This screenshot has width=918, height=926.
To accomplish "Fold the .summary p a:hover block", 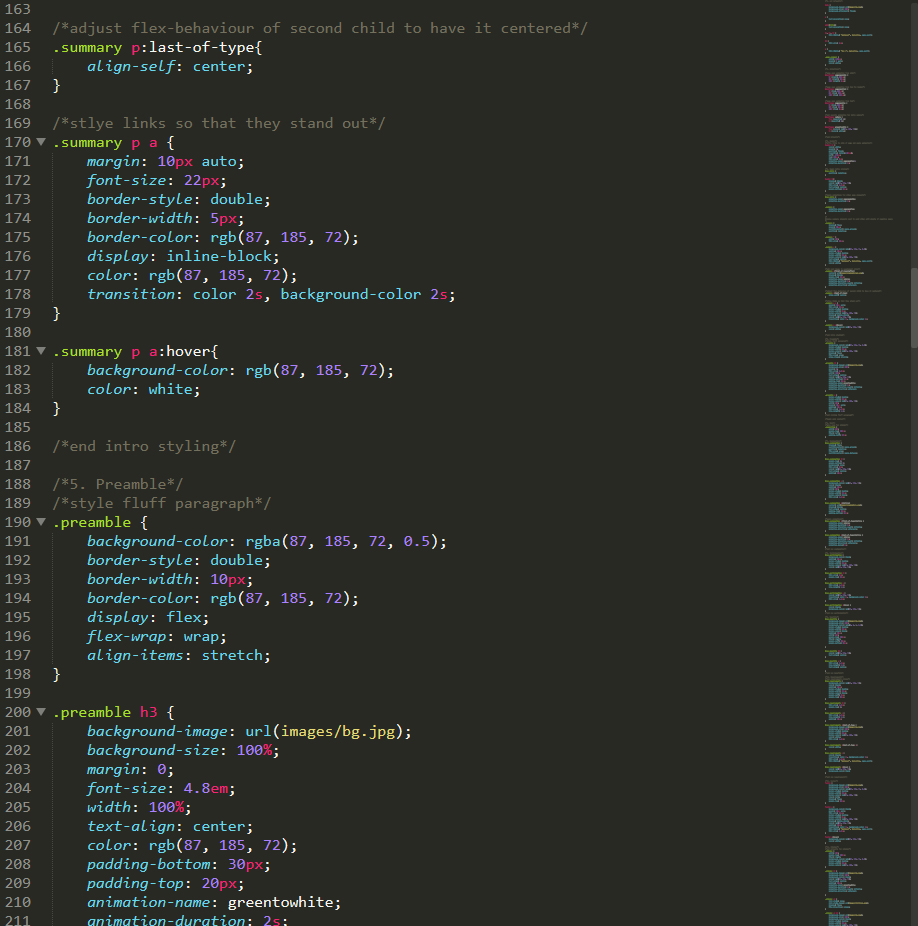I will (41, 352).
